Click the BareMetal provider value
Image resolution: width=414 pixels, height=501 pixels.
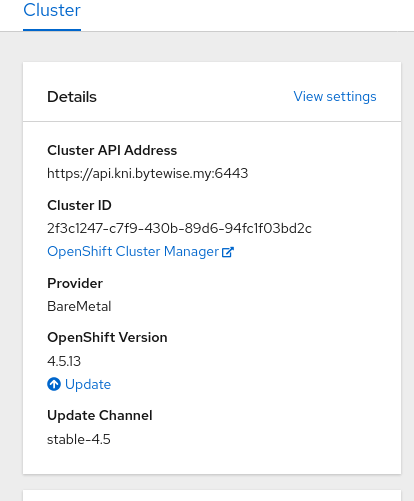click(79, 306)
